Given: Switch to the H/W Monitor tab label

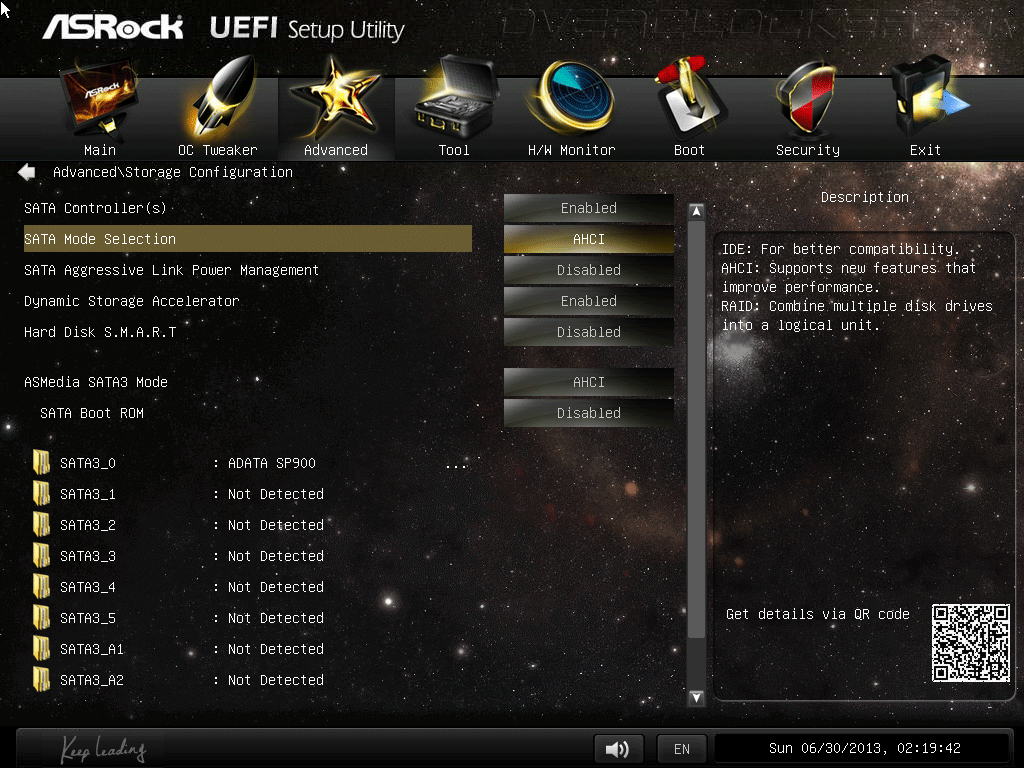Looking at the screenshot, I should click(x=571, y=150).
